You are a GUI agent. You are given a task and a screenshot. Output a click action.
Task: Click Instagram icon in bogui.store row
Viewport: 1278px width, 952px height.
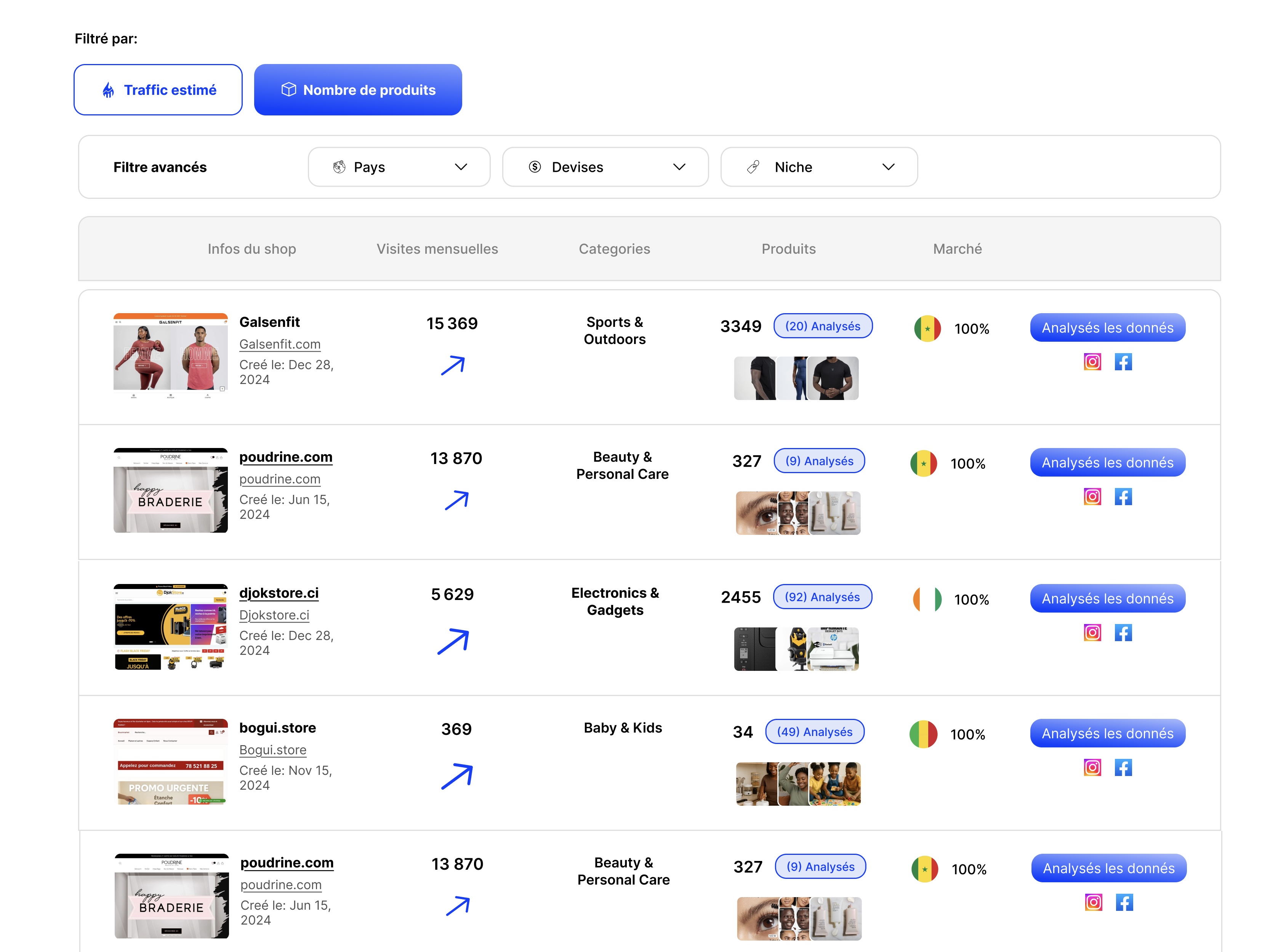(1092, 768)
